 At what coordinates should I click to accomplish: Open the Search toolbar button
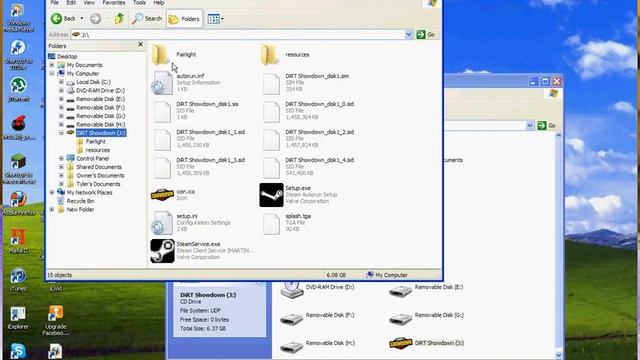coord(147,18)
